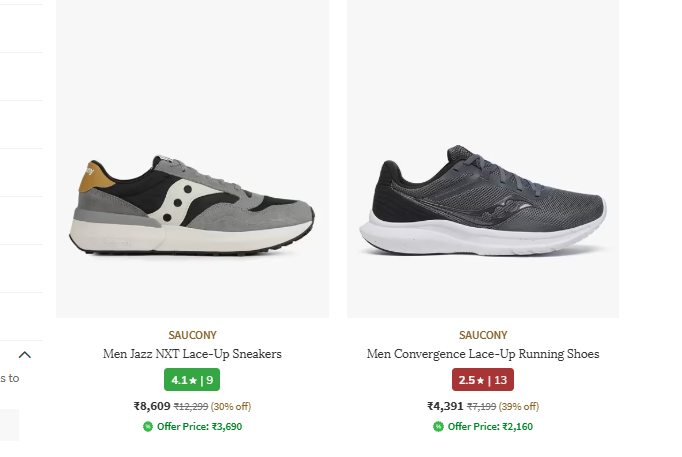The image size is (682, 457).
Task: Click the star in the 4.1 rating badge
Action: [193, 381]
